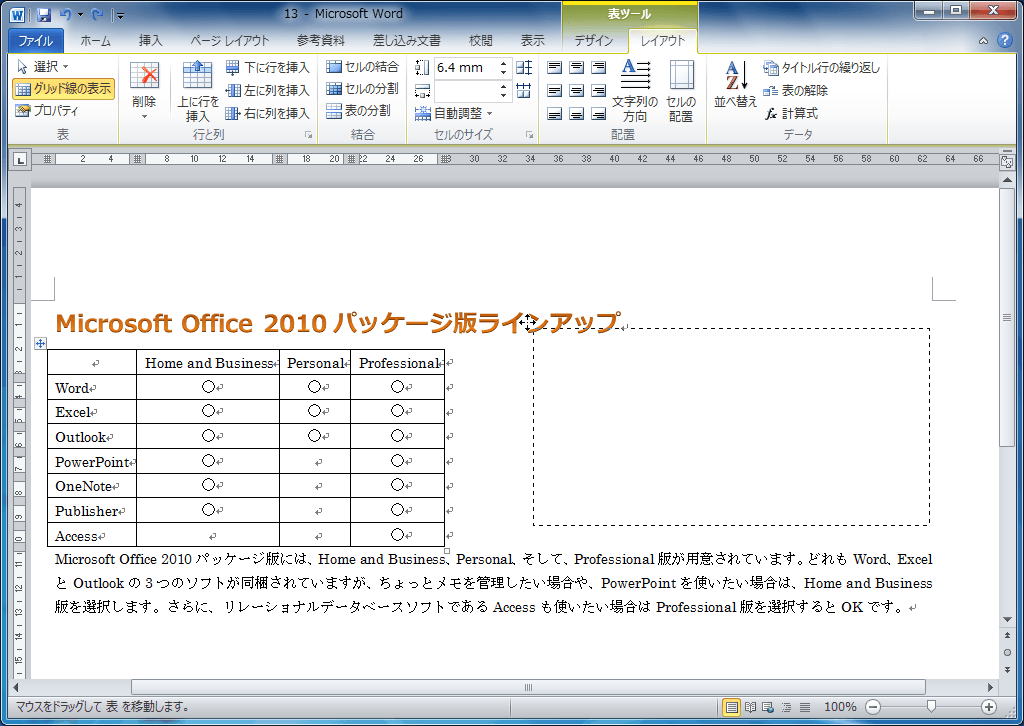1024x726 pixels.
Task: Switch to the View (表示) tab
Action: pos(532,40)
